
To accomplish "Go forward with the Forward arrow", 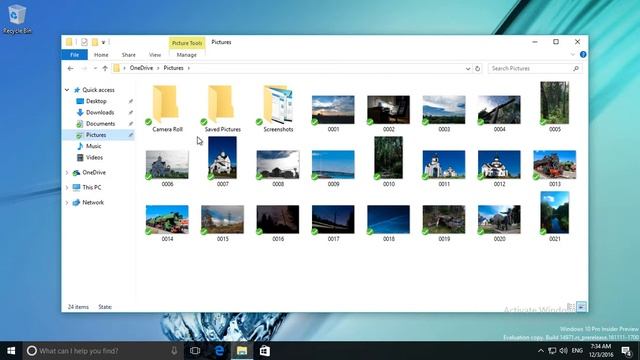I will (x=84, y=68).
